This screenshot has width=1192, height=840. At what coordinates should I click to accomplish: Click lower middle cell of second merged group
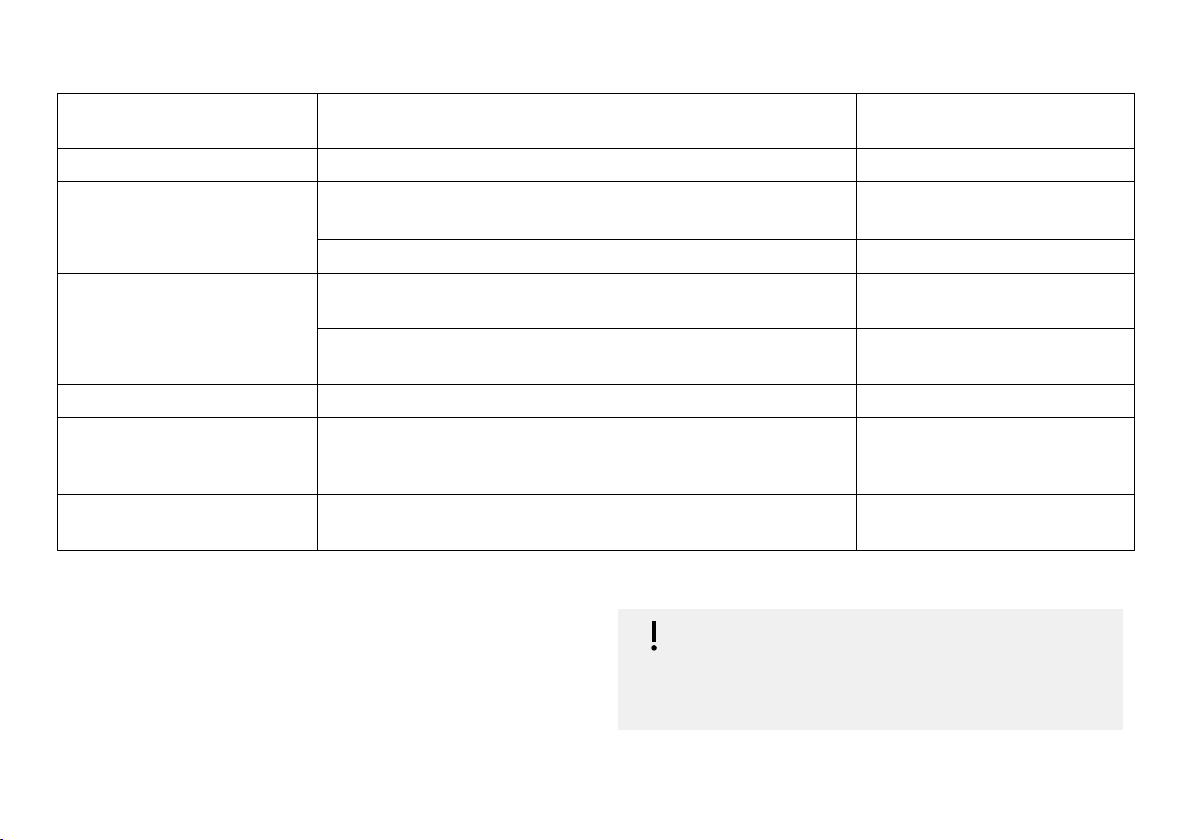(x=586, y=357)
